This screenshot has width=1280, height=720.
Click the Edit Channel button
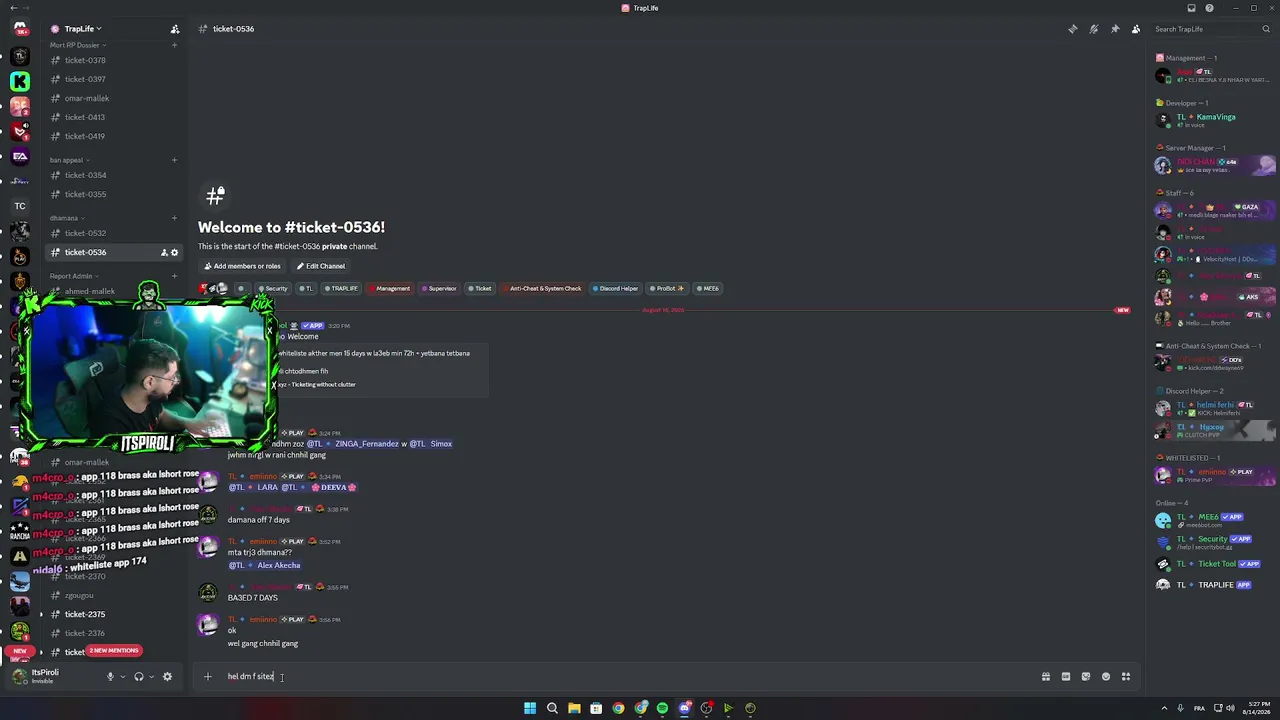[320, 266]
